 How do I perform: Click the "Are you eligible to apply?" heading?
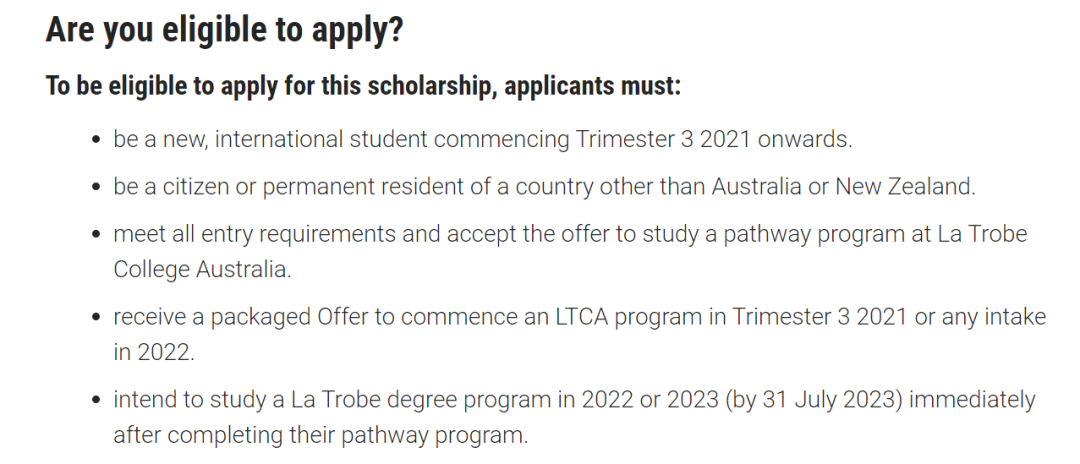225,31
